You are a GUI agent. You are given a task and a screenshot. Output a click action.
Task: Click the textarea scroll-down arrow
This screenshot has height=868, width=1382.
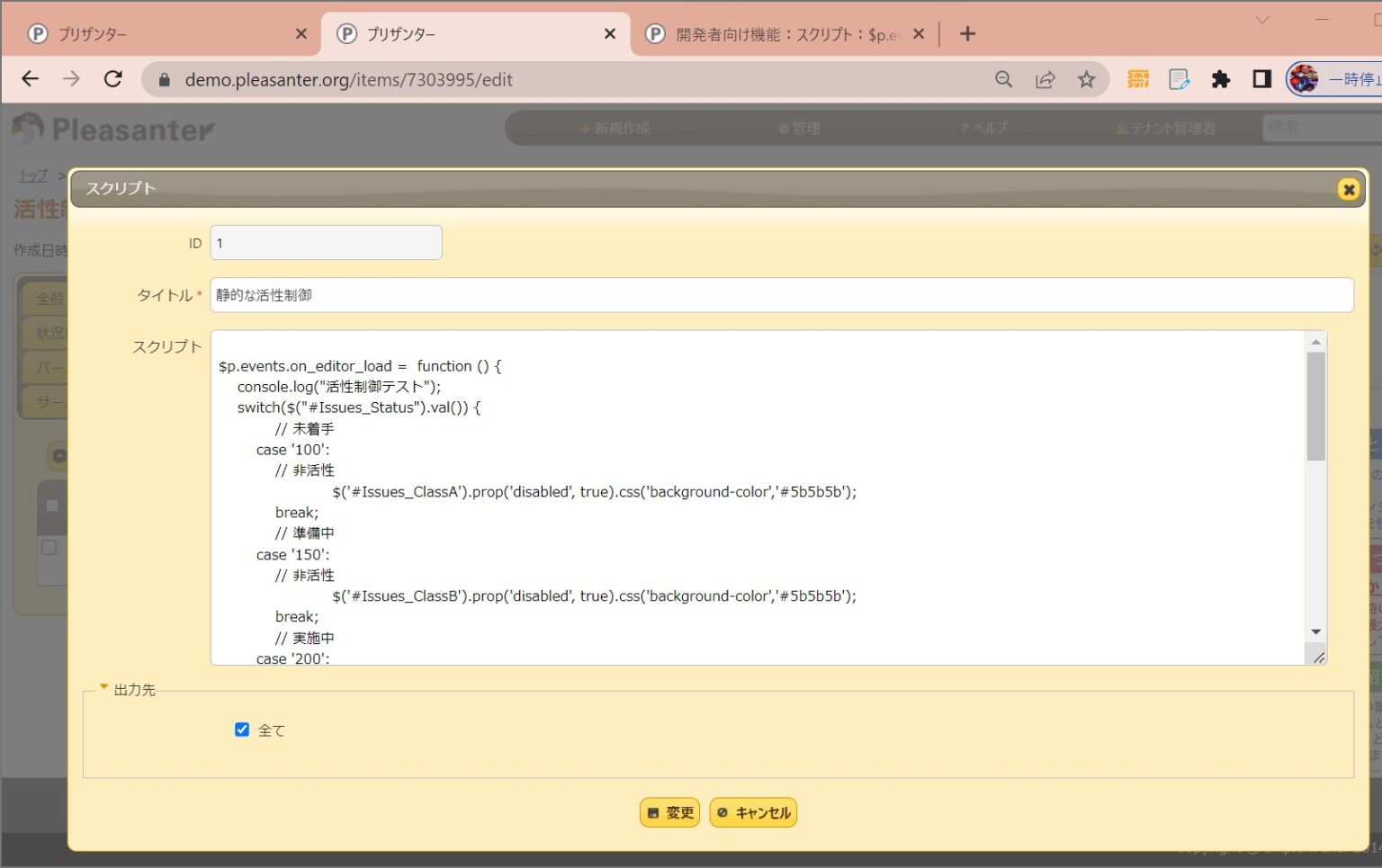click(x=1316, y=632)
